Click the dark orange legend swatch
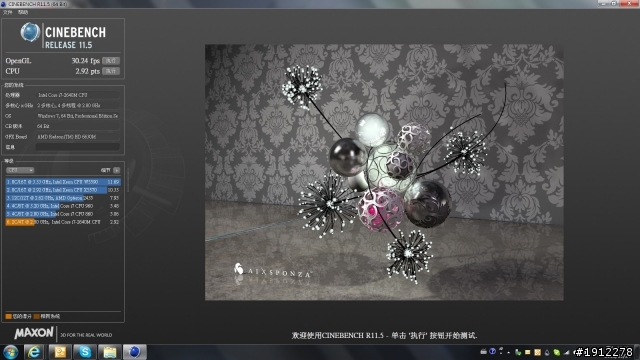640x360 pixels. (x=37, y=316)
